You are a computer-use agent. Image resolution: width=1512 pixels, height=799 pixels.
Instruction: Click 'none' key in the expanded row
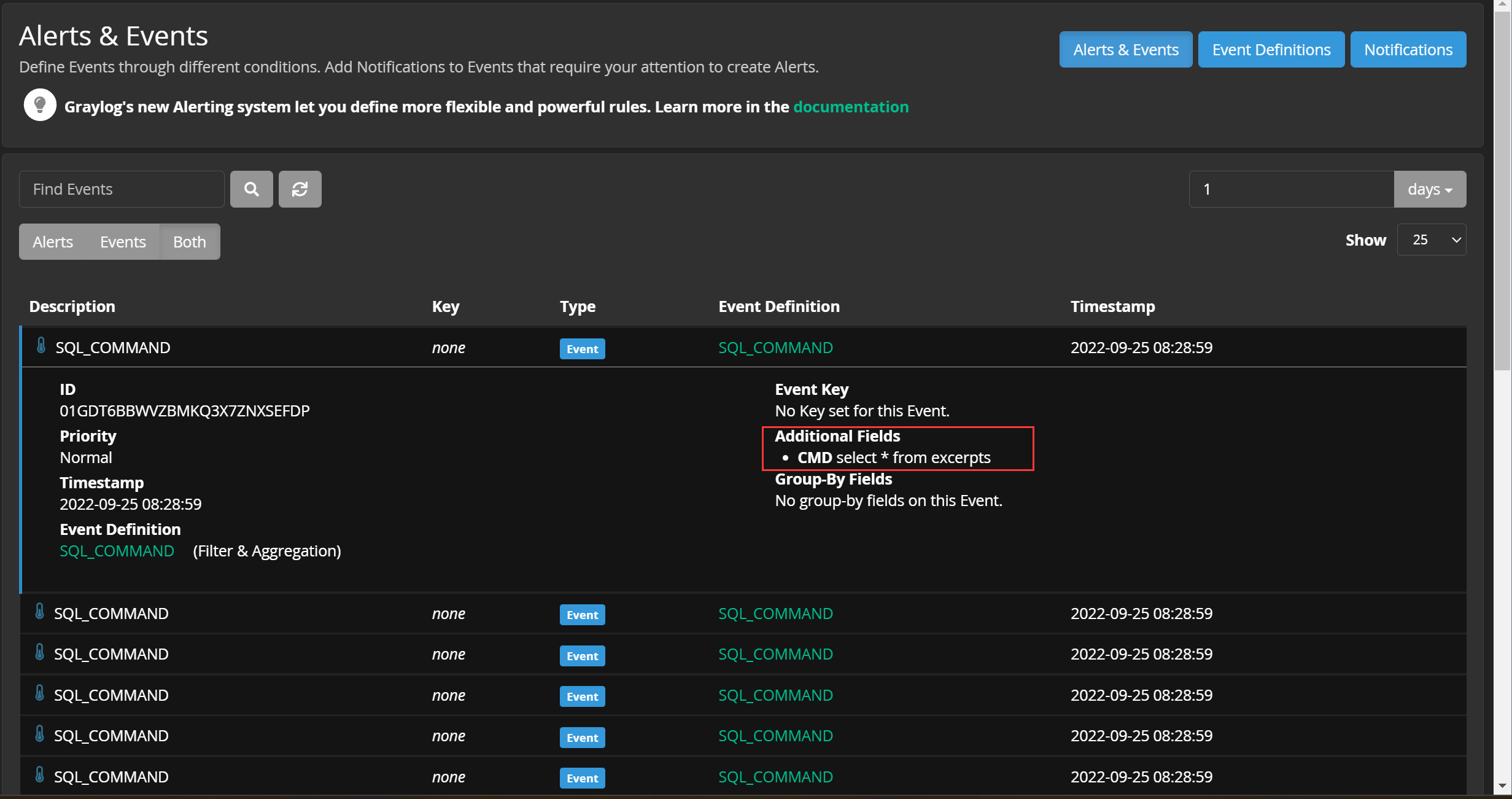pos(449,348)
